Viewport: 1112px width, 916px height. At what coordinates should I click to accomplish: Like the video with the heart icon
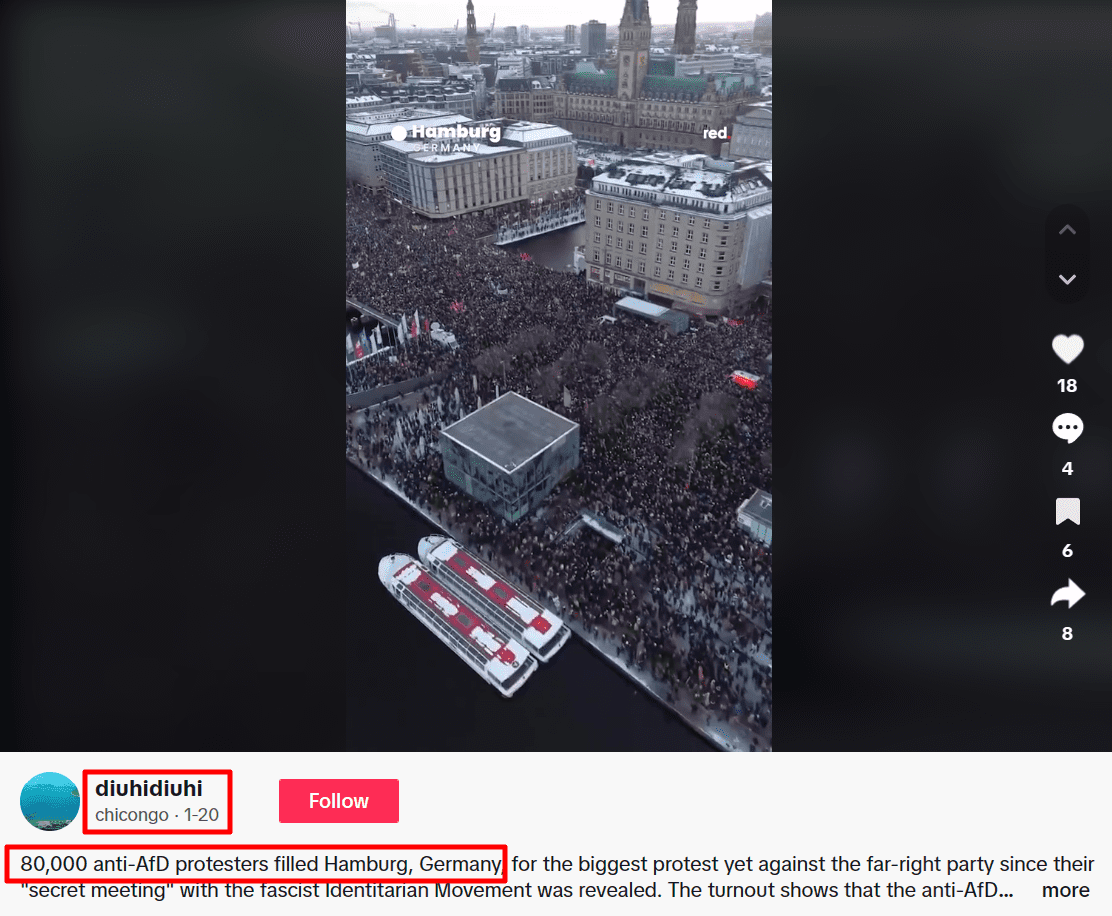coord(1067,349)
